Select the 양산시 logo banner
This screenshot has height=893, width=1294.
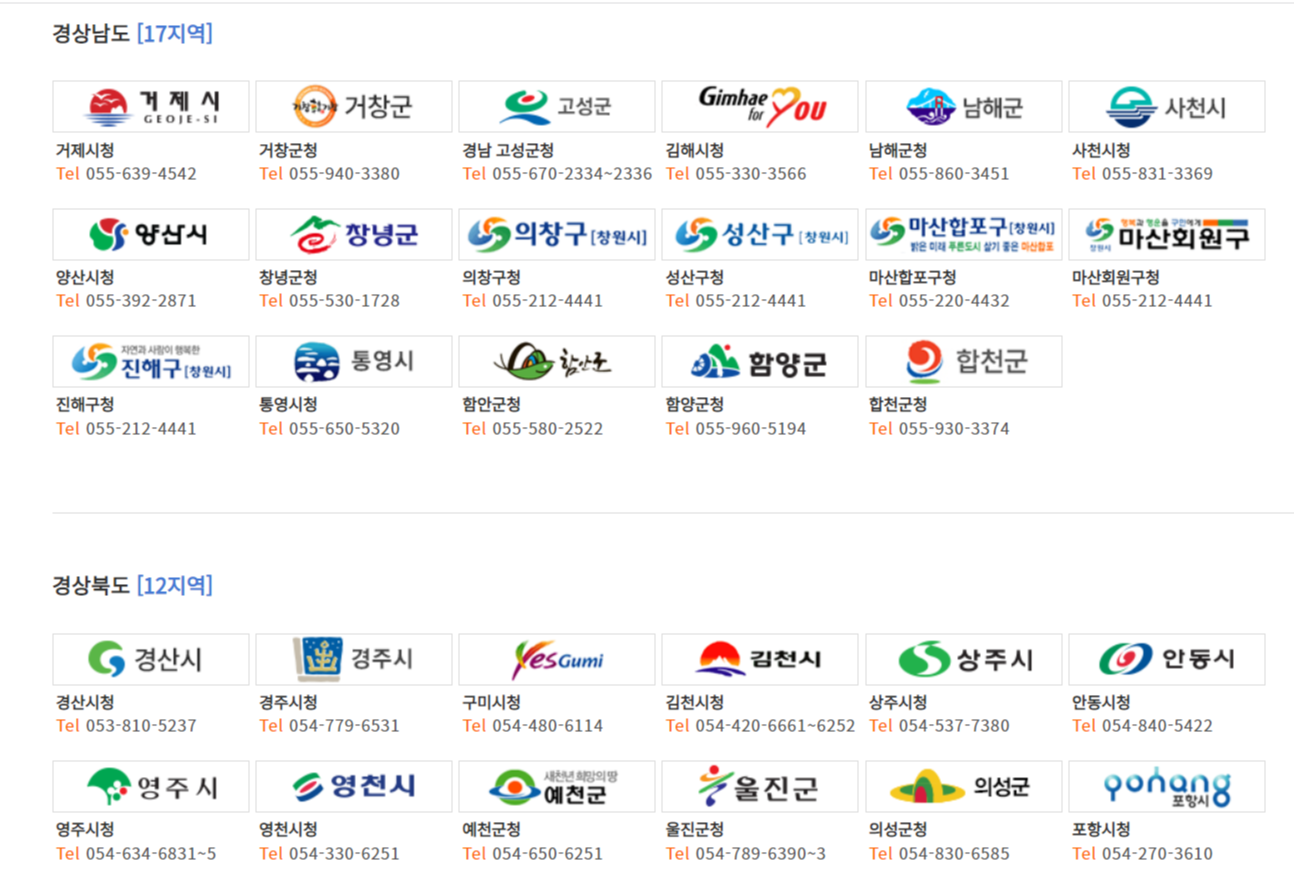tap(151, 235)
